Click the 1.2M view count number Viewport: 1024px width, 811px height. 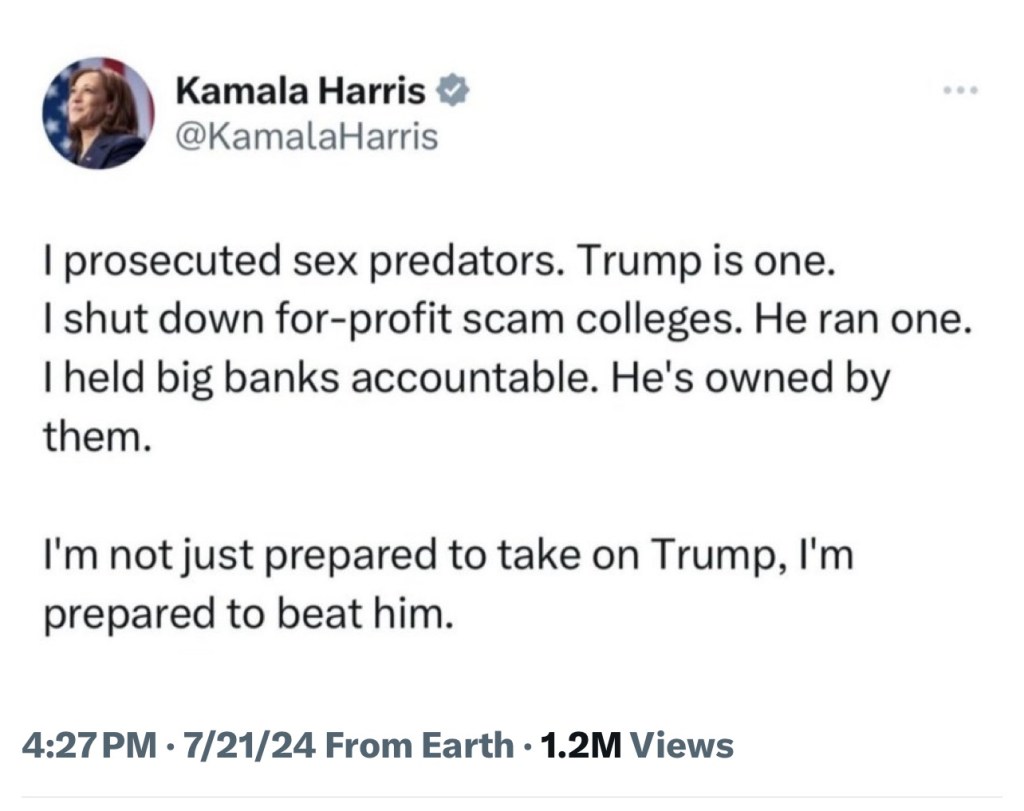tap(581, 745)
